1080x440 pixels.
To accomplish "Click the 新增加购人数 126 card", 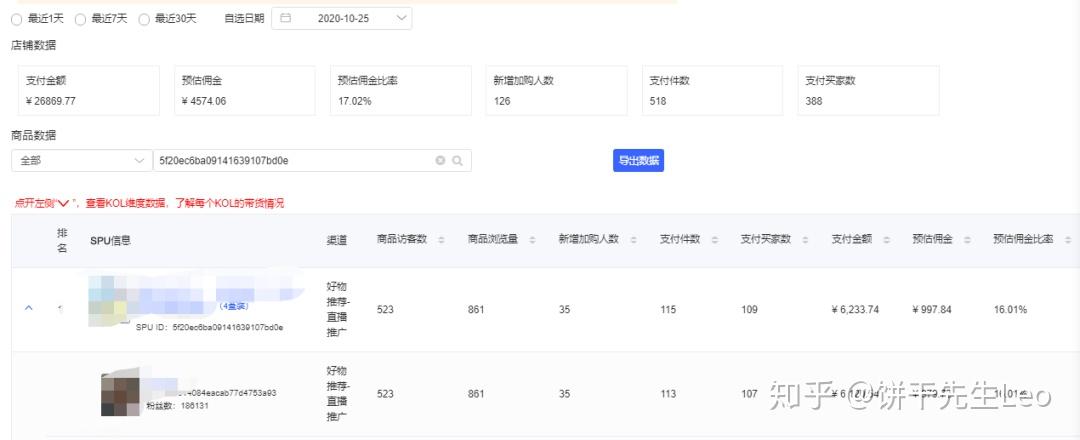I will tap(557, 90).
